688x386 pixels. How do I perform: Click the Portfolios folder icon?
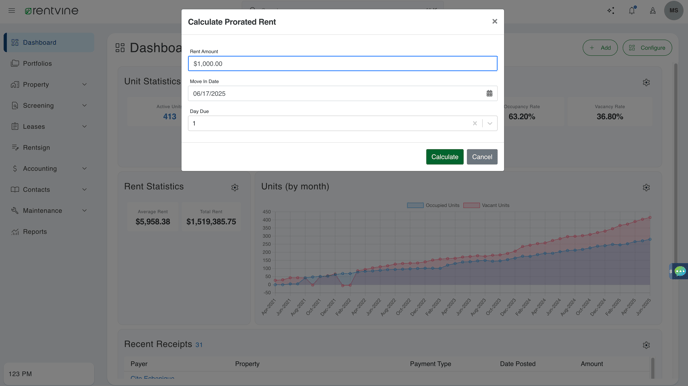15,63
